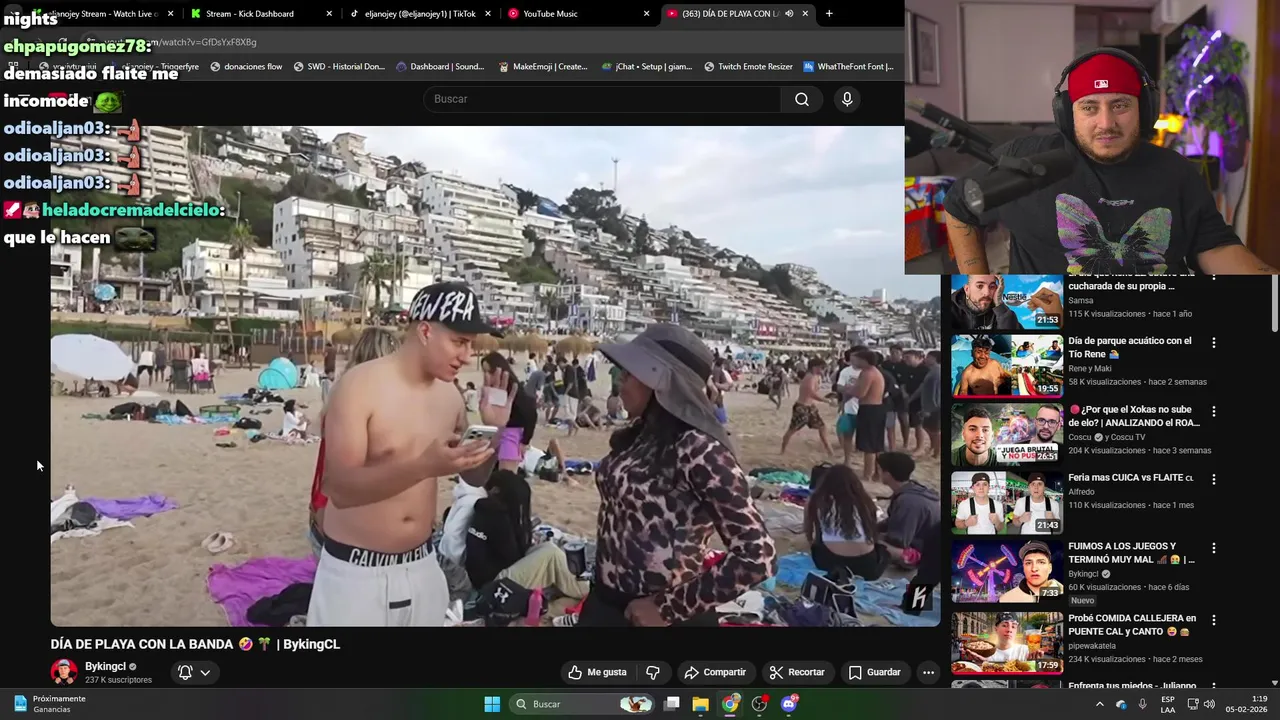Viewport: 1280px width, 720px height.
Task: Open FUIMOS A LOS JUEGOS video thumbnail
Action: click(1006, 571)
